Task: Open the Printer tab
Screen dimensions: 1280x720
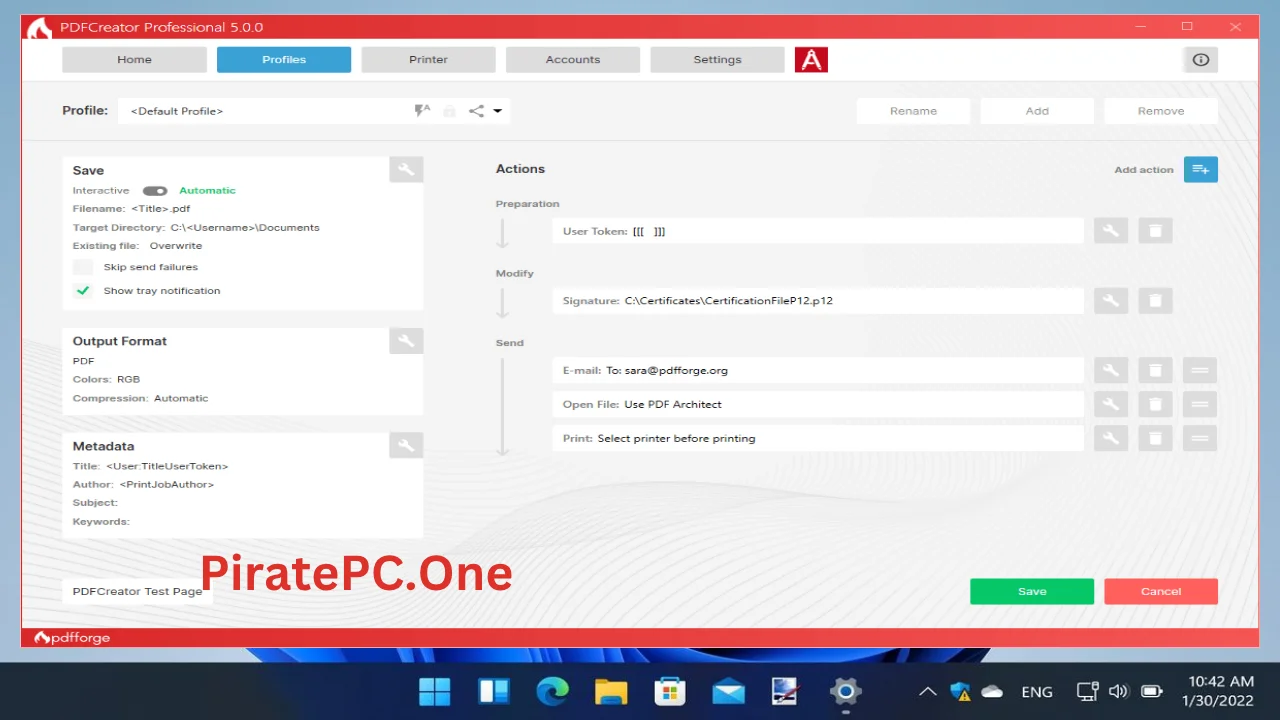Action: click(428, 60)
